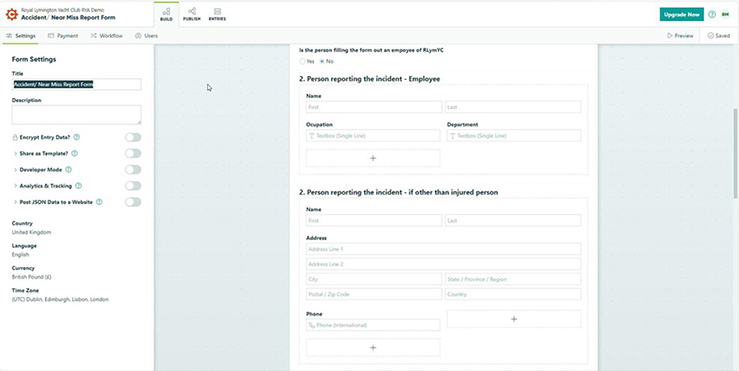Screen dimensions: 739x371
Task: Click the City field
Action: [x=374, y=279]
